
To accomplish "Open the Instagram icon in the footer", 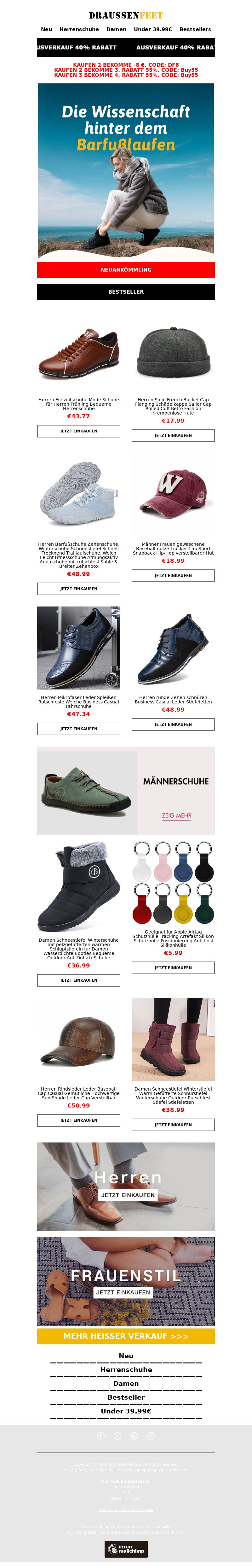I will pos(135,1435).
